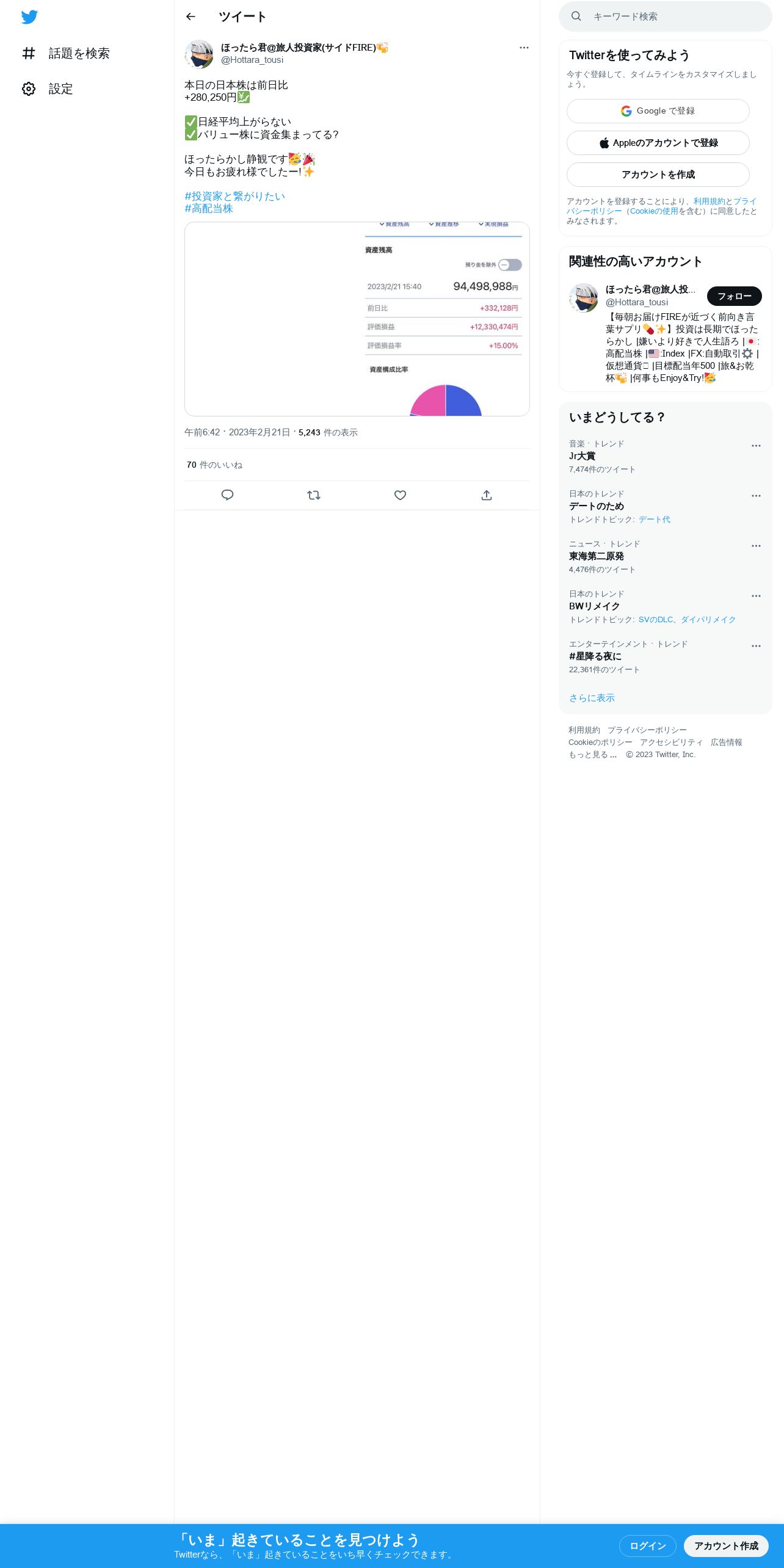This screenshot has height=1568, width=784.
Task: Open more options for Jr大賞 trend
Action: pos(756,446)
